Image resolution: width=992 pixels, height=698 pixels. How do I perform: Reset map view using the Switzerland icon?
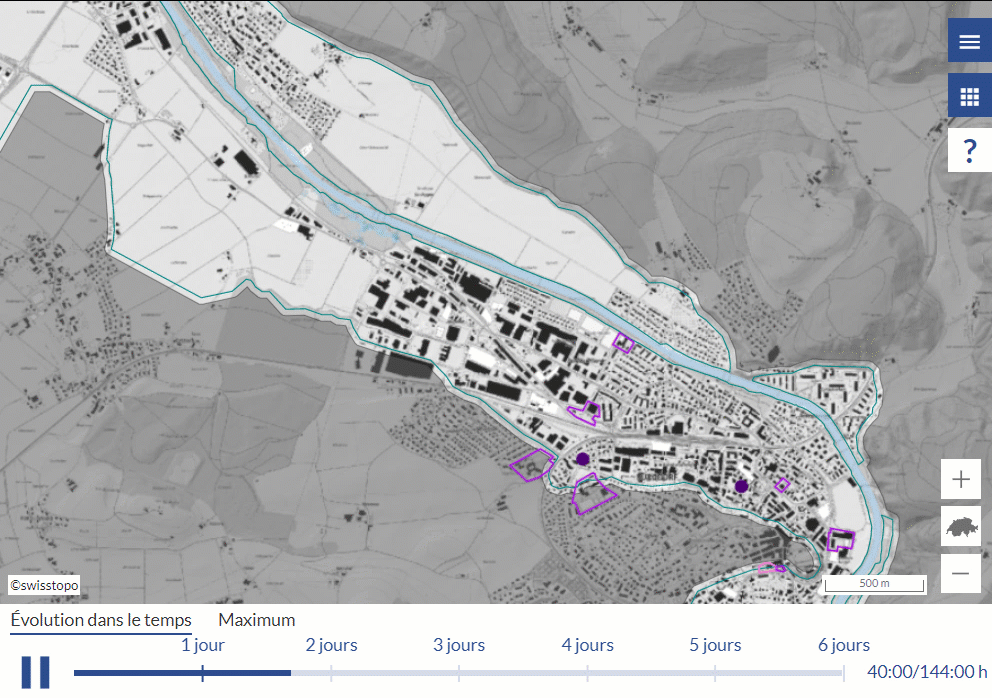coord(961,526)
